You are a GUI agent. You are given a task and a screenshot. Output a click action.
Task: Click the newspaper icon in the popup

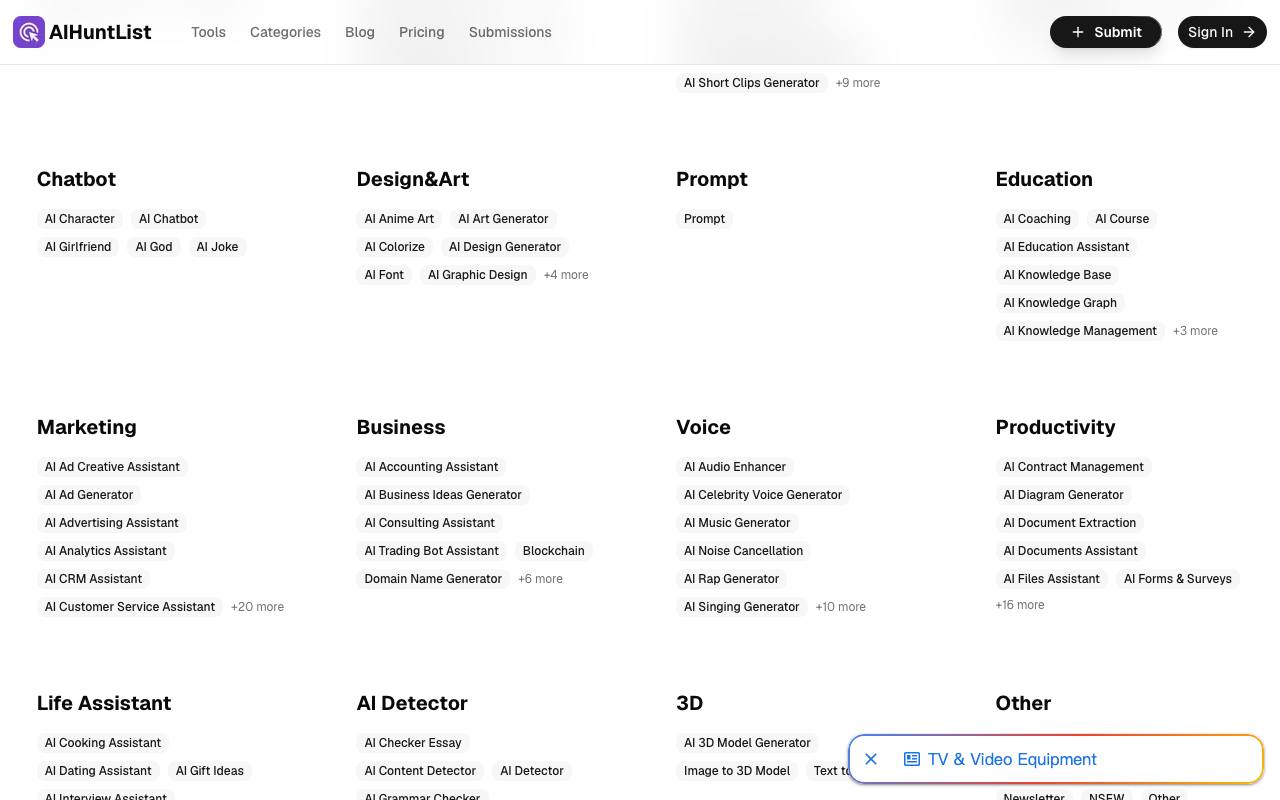click(x=912, y=760)
